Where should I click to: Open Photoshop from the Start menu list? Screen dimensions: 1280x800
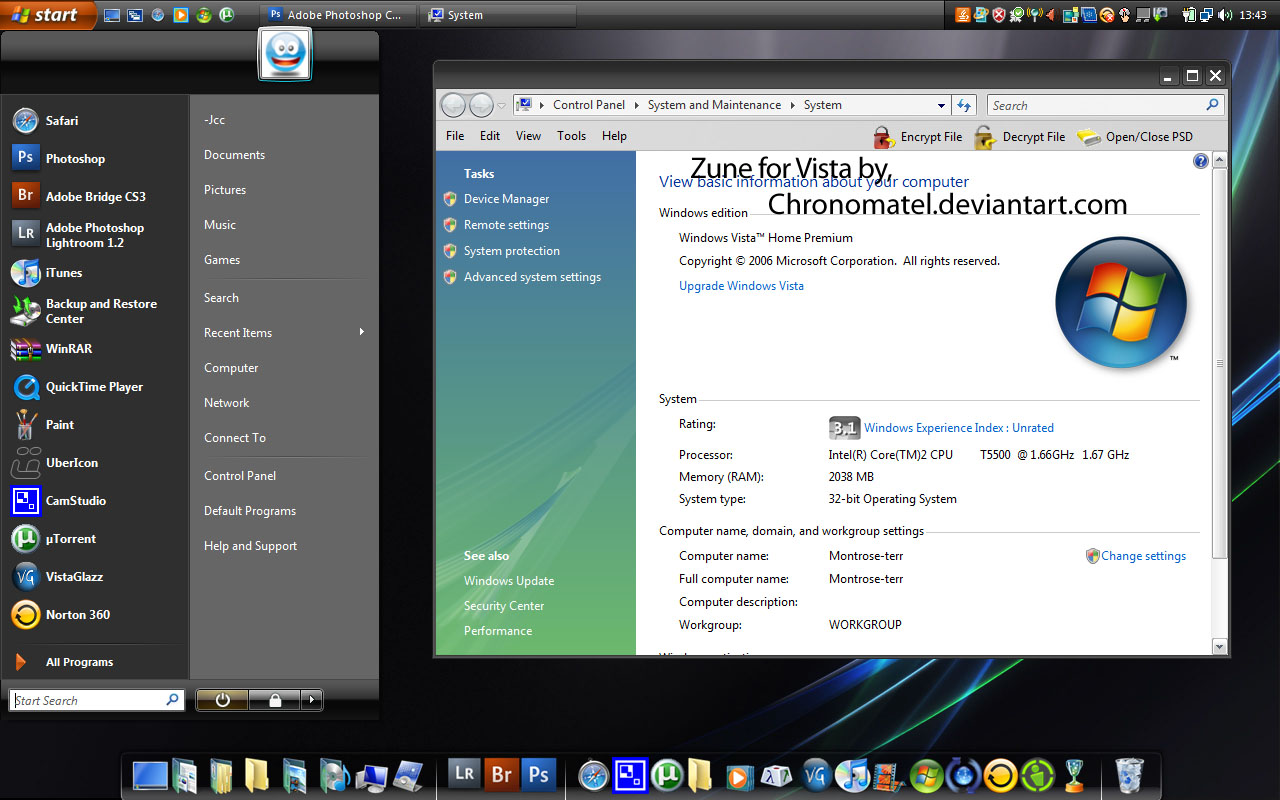(x=95, y=158)
